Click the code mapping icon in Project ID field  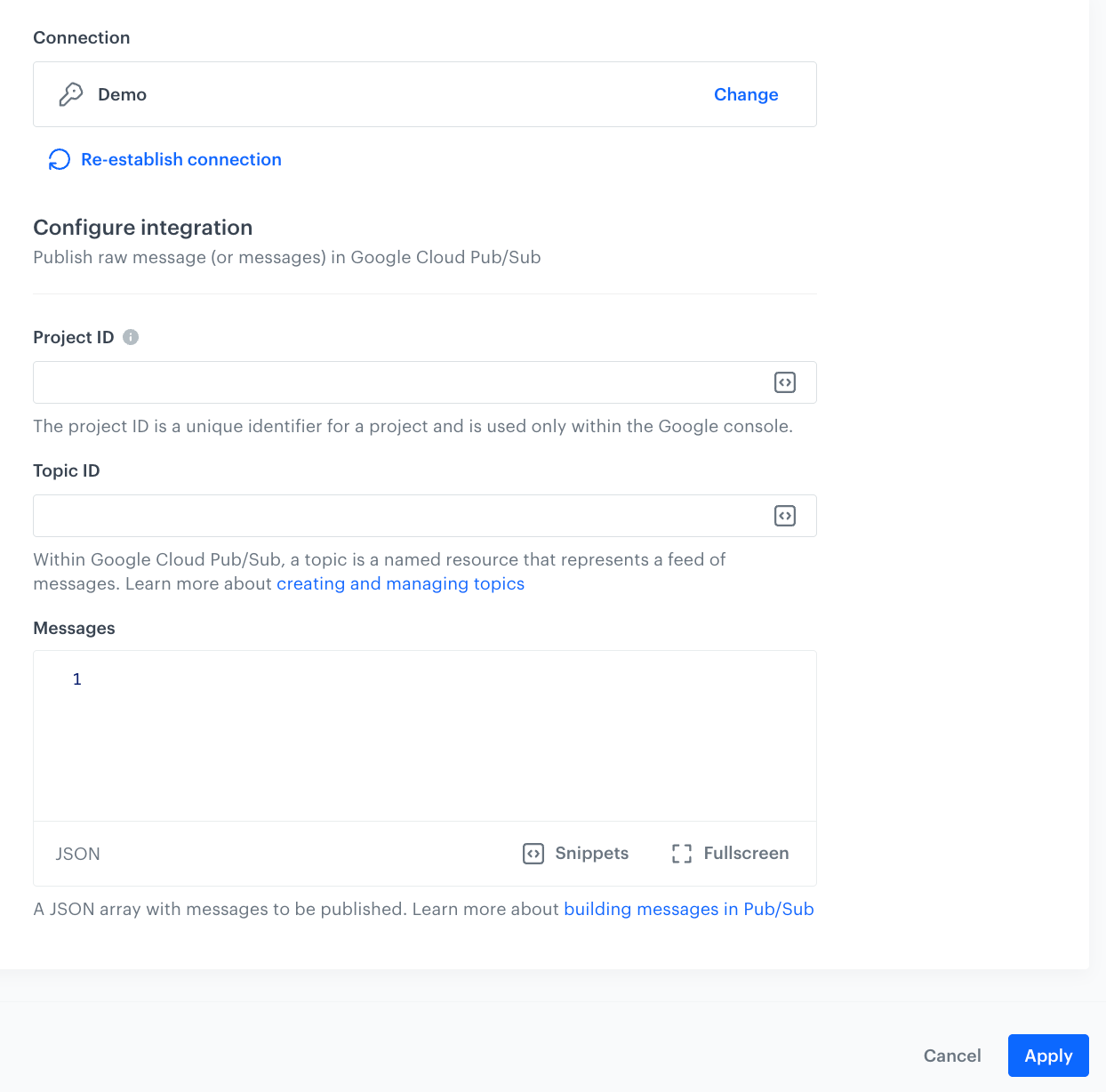pos(784,381)
